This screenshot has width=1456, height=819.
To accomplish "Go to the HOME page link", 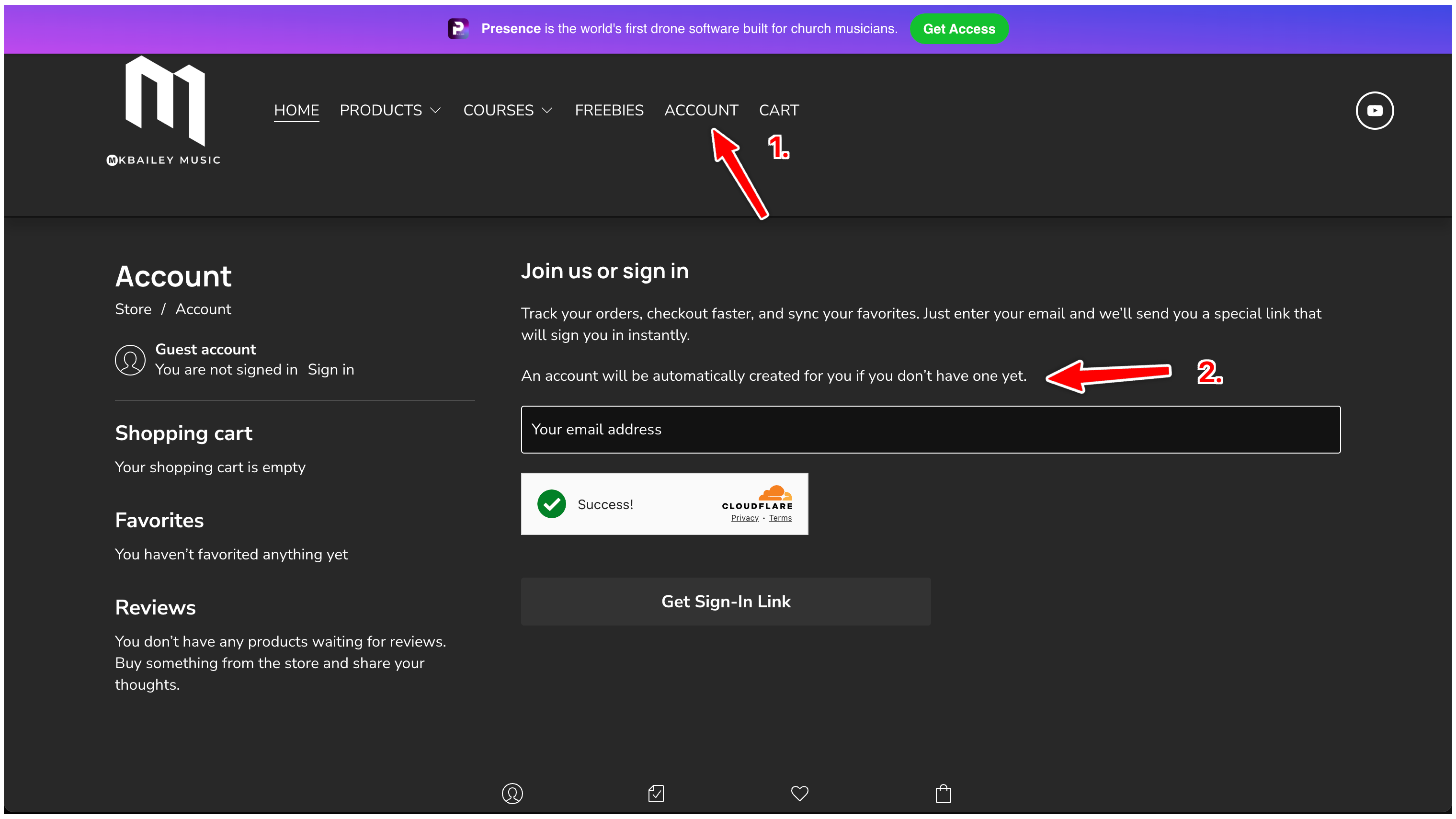I will [296, 110].
